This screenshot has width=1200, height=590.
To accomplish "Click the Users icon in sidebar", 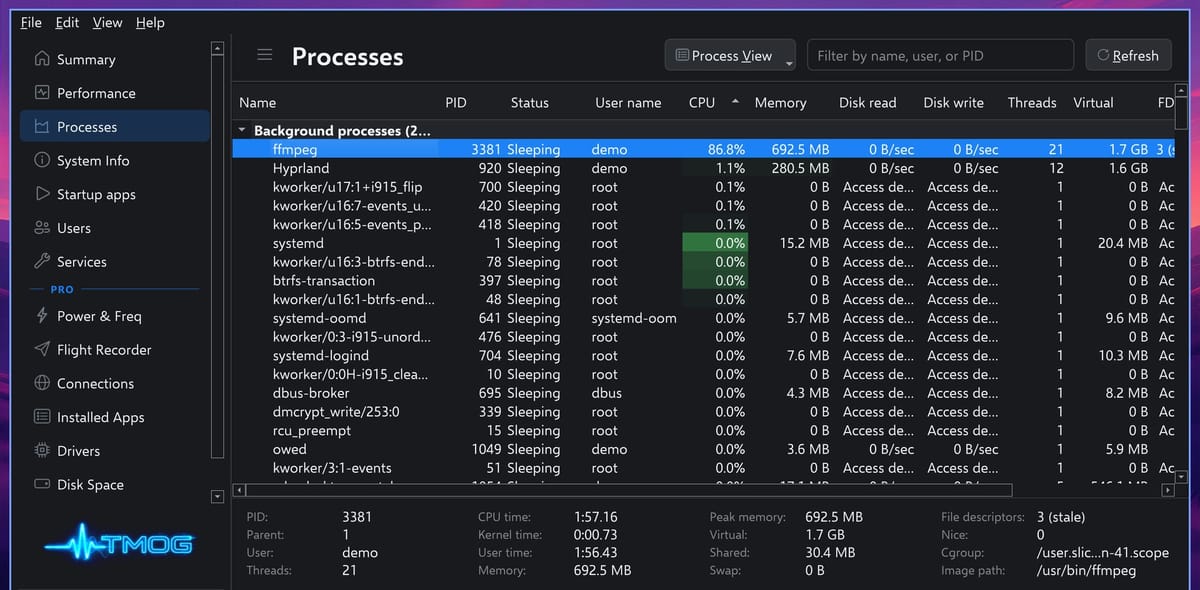I will pos(42,228).
